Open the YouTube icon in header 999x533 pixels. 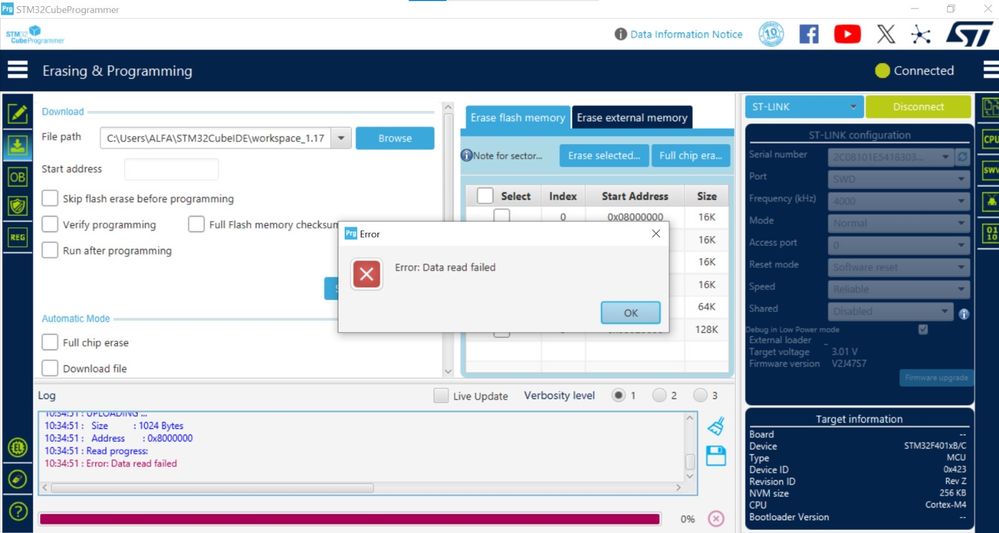pos(847,34)
